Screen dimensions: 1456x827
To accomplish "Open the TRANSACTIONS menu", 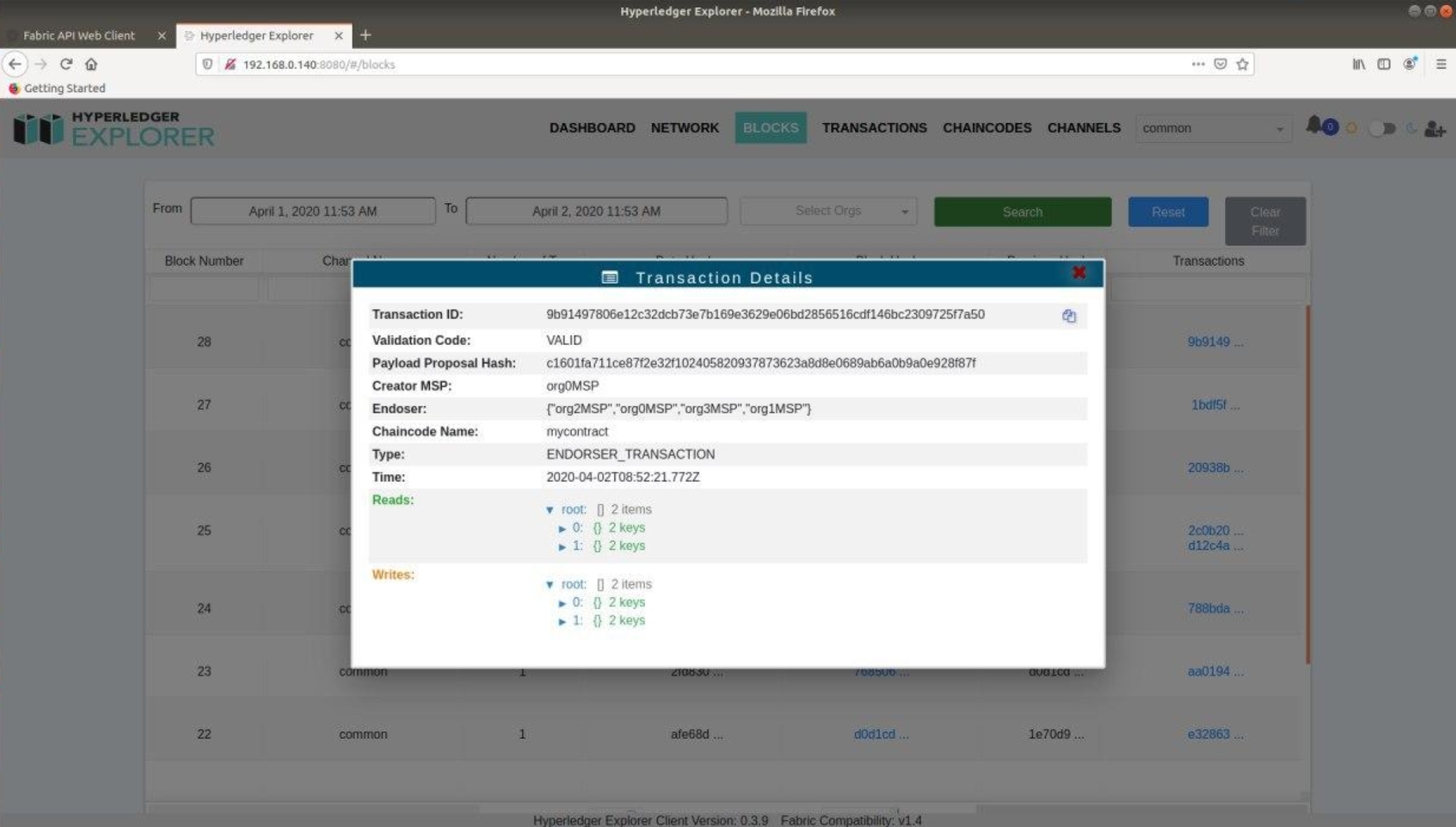I will click(873, 128).
